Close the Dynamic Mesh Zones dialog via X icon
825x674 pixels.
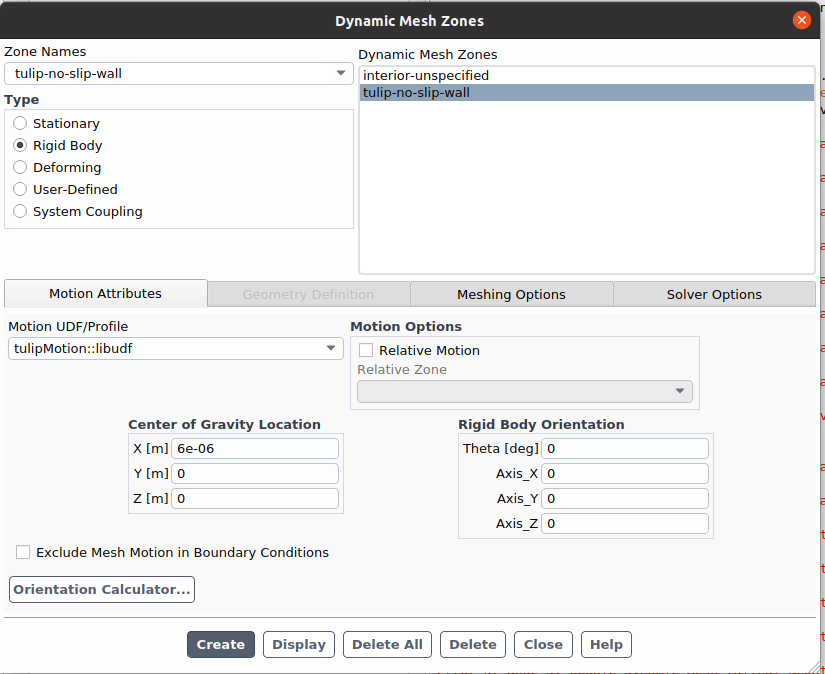(801, 20)
